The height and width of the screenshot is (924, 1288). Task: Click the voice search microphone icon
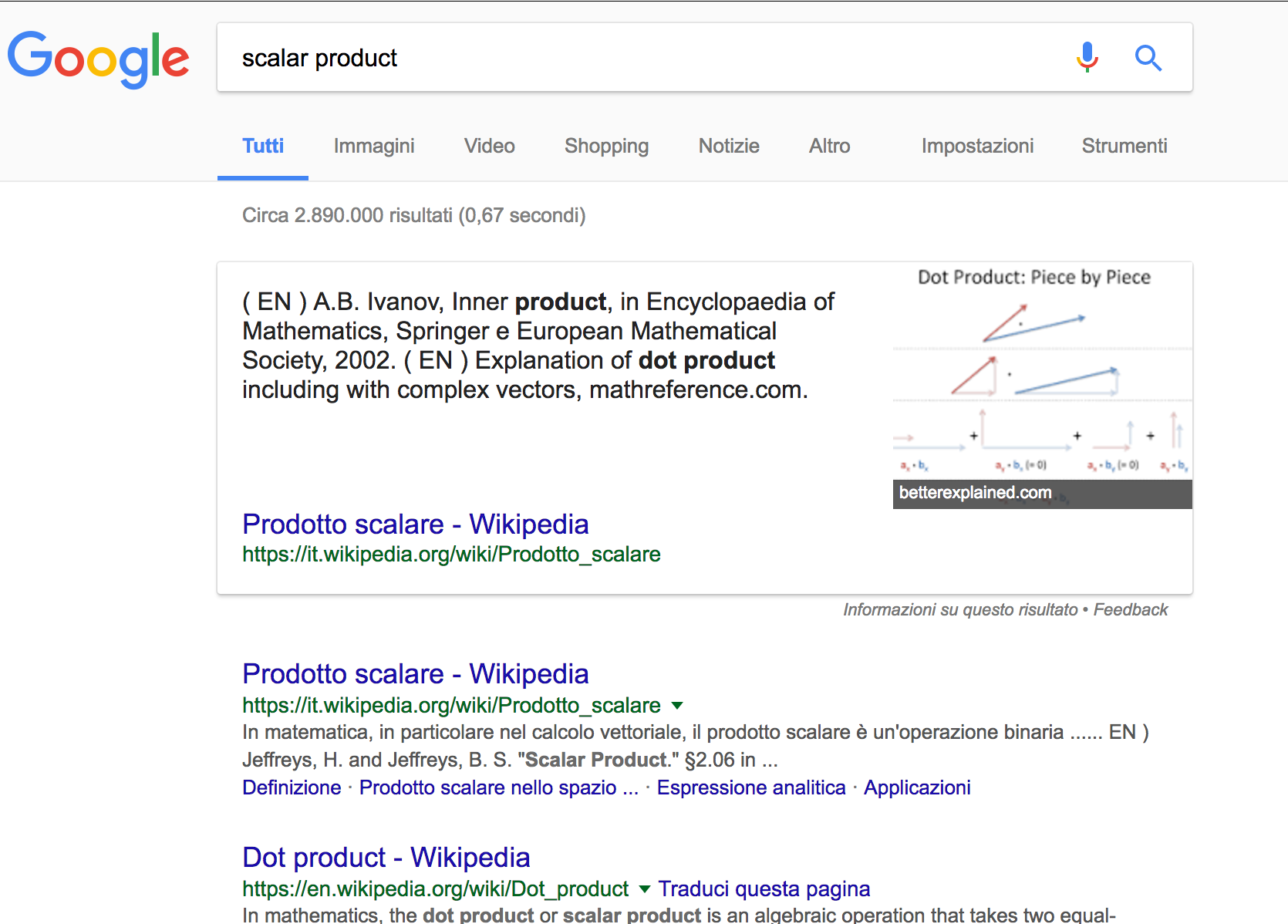1087,58
